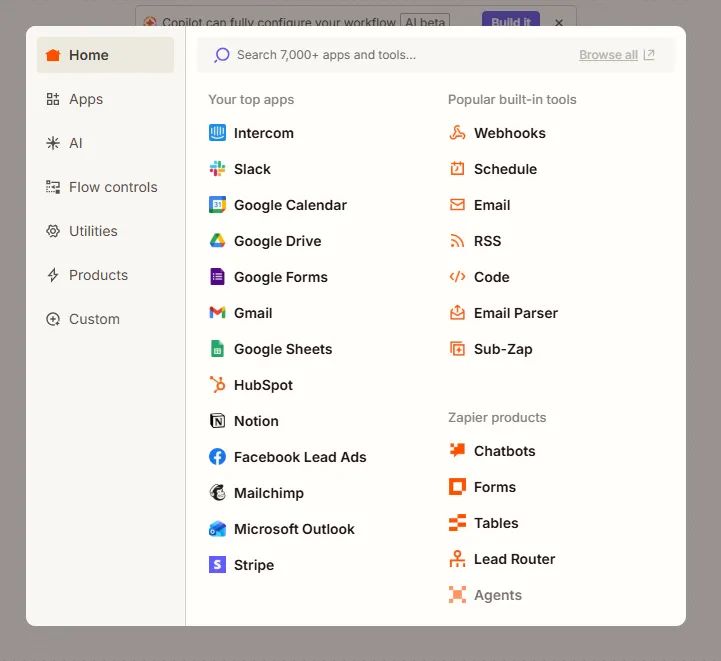Click the Gmail envelope icon
The width and height of the screenshot is (721, 661).
pyautogui.click(x=217, y=313)
